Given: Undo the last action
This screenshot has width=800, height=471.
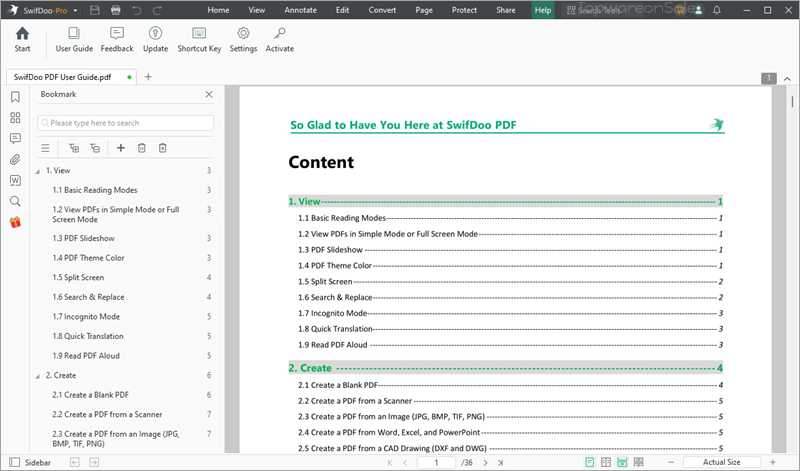Looking at the screenshot, I should (137, 10).
